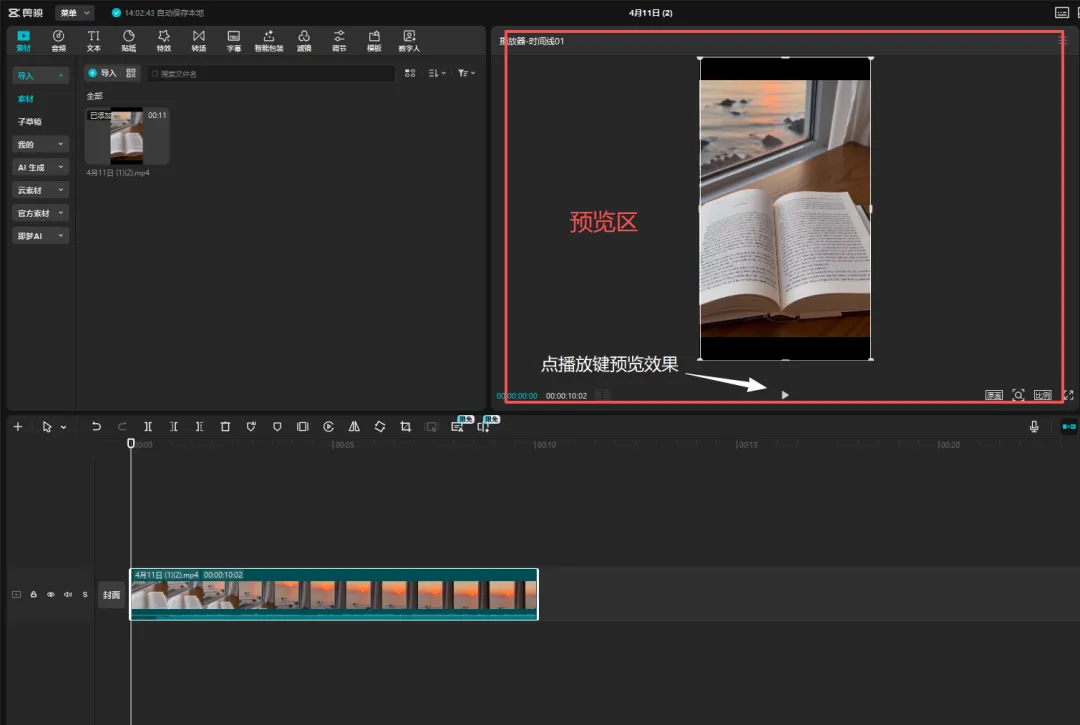Play the preview video
The height and width of the screenshot is (725, 1080).
click(x=785, y=395)
